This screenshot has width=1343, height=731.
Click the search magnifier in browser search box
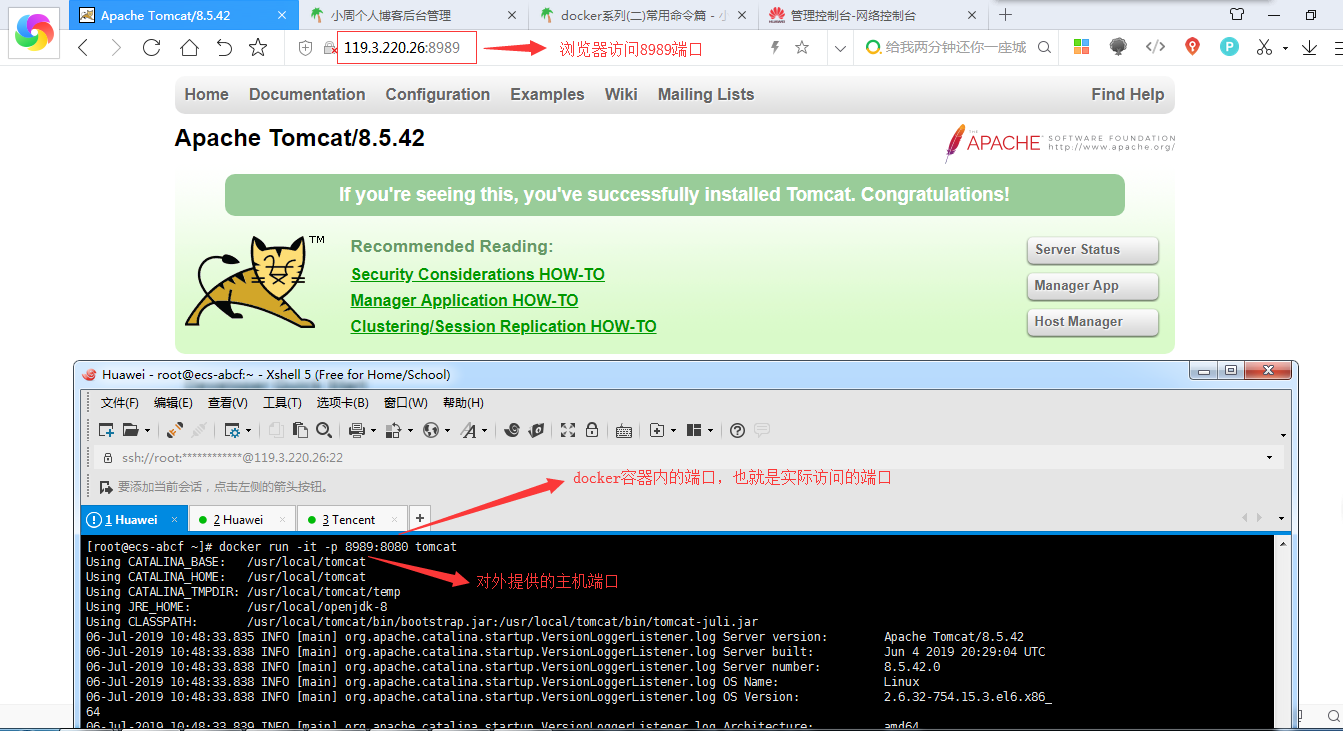(x=1045, y=47)
